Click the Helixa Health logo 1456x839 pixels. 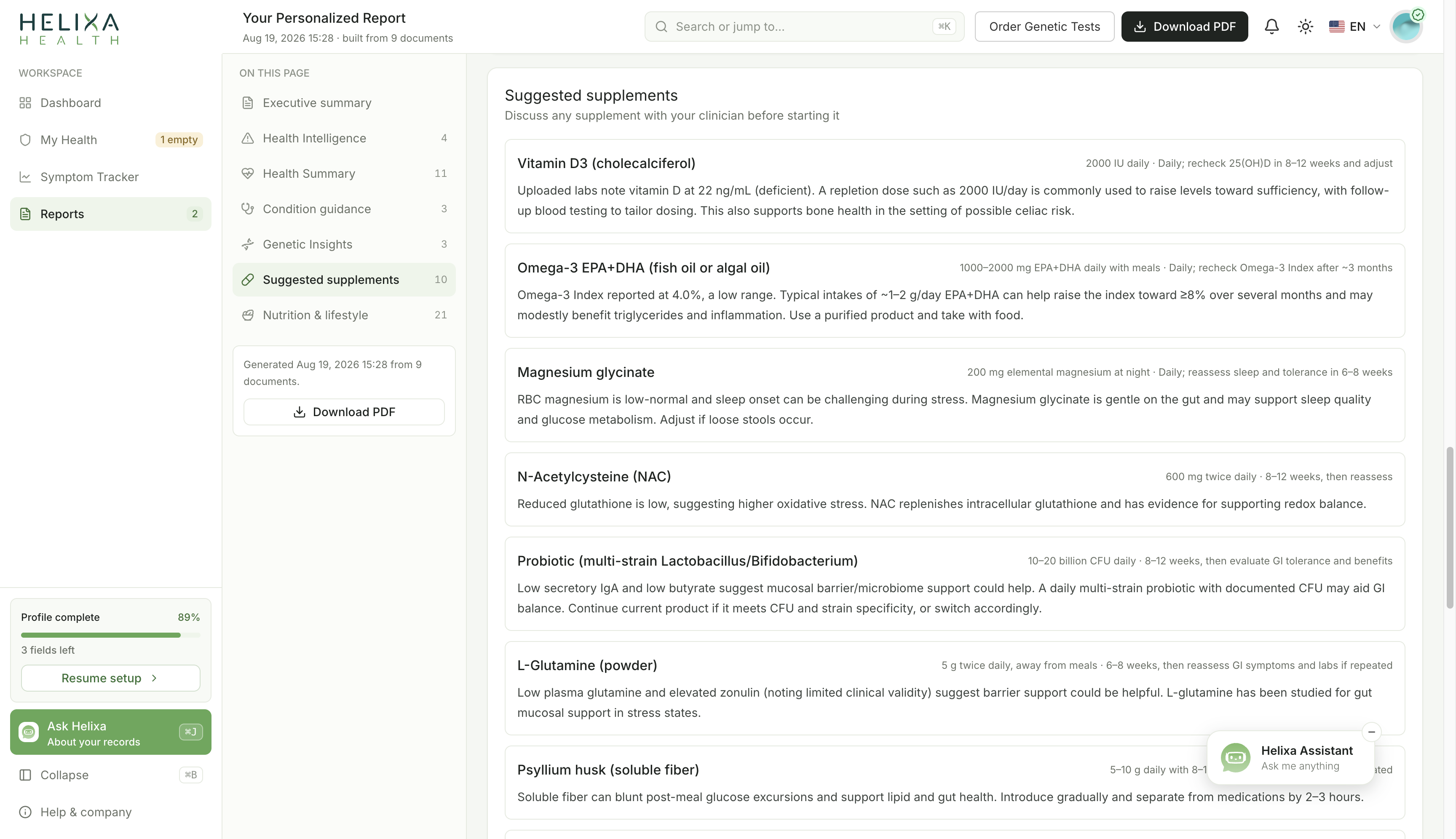[x=69, y=29]
